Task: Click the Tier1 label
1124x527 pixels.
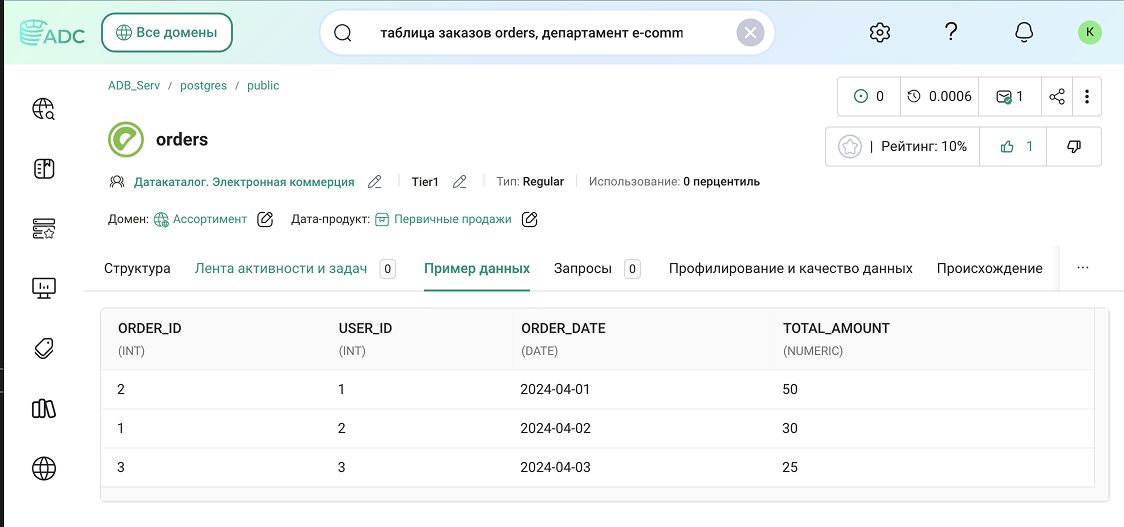Action: tap(424, 182)
